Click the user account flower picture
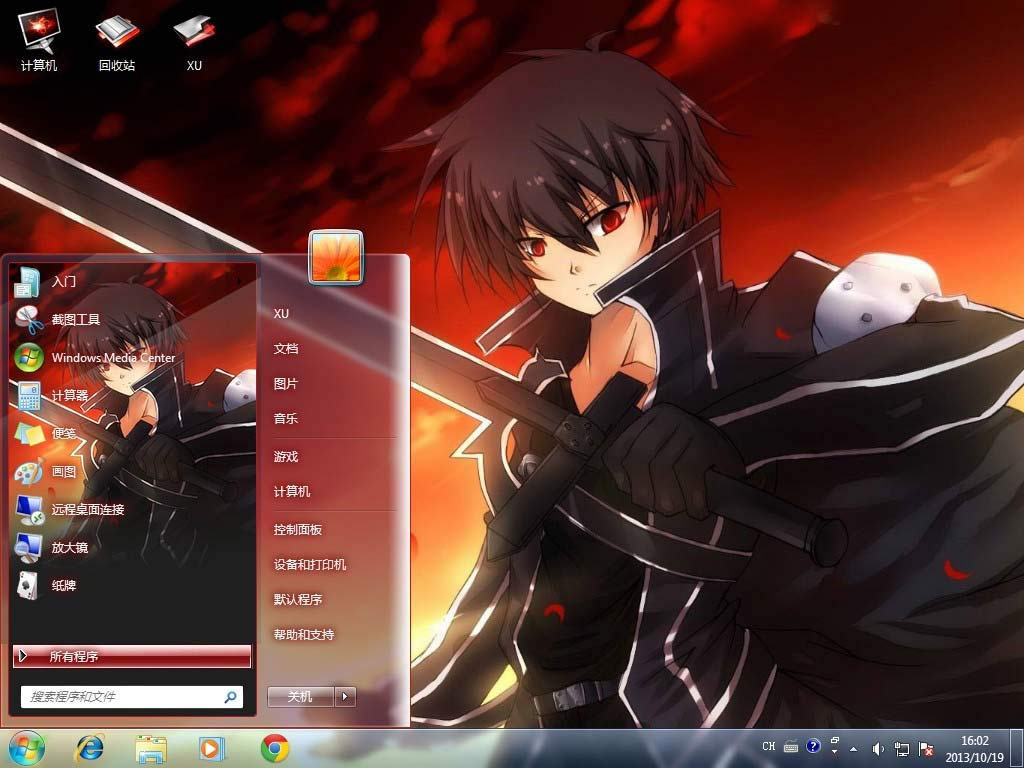The height and width of the screenshot is (768, 1024). point(336,256)
